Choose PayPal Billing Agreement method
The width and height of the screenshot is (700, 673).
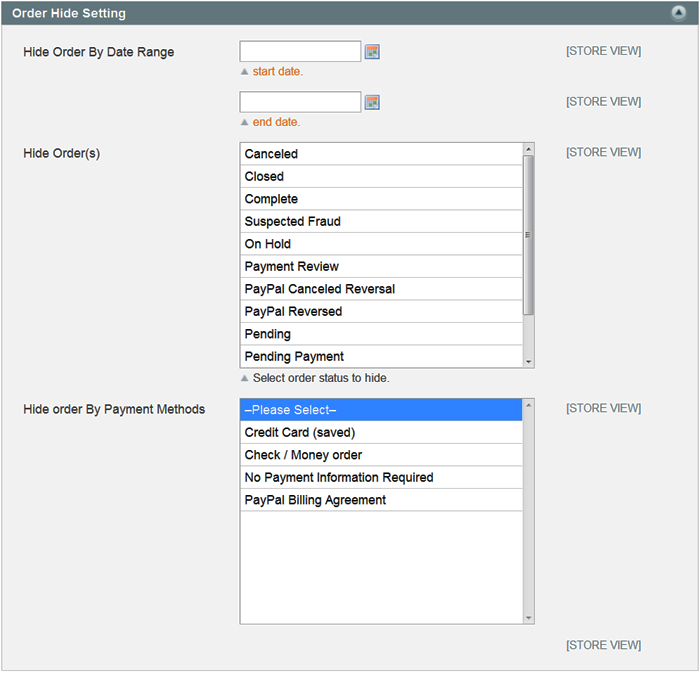click(381, 500)
